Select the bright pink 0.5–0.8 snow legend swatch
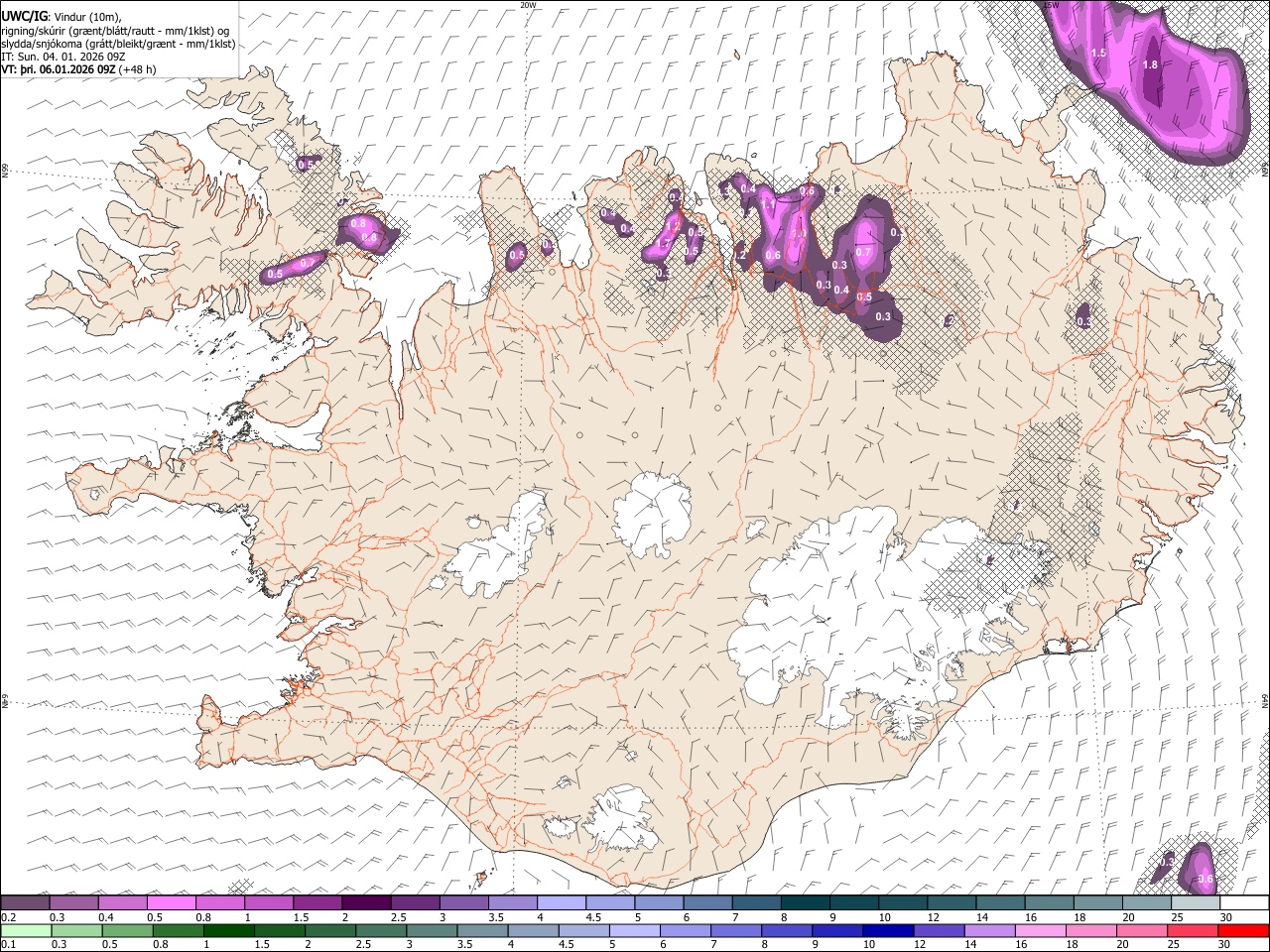 (171, 903)
